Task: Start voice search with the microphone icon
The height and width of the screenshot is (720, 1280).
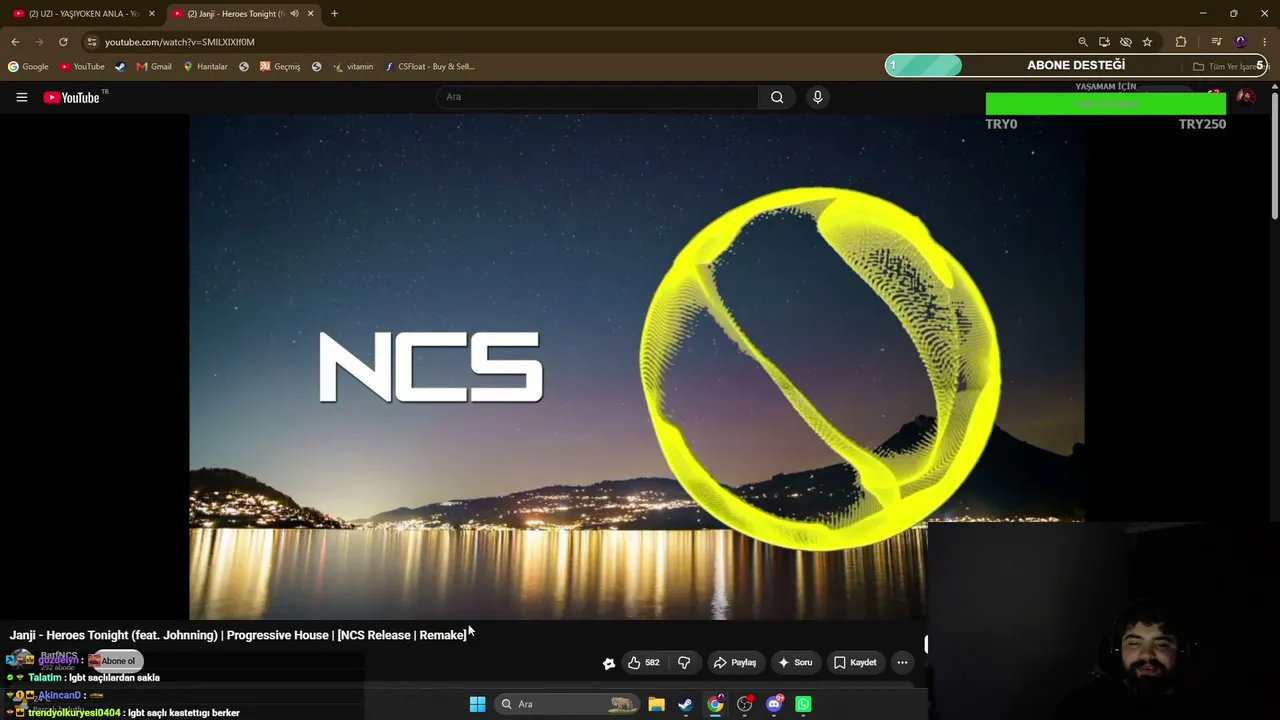Action: point(817,97)
